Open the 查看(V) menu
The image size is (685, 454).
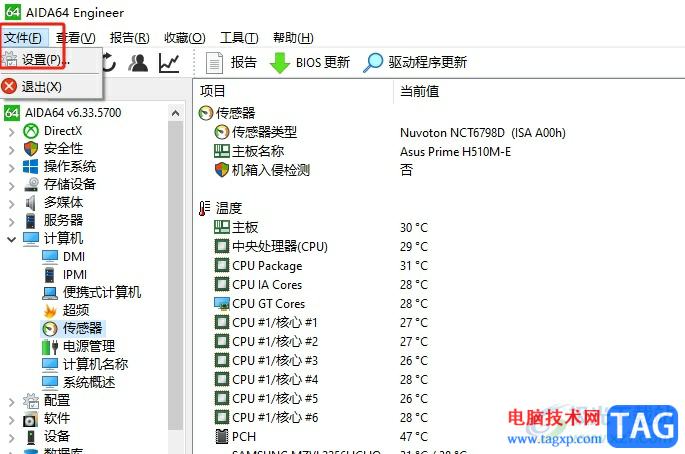coord(76,38)
